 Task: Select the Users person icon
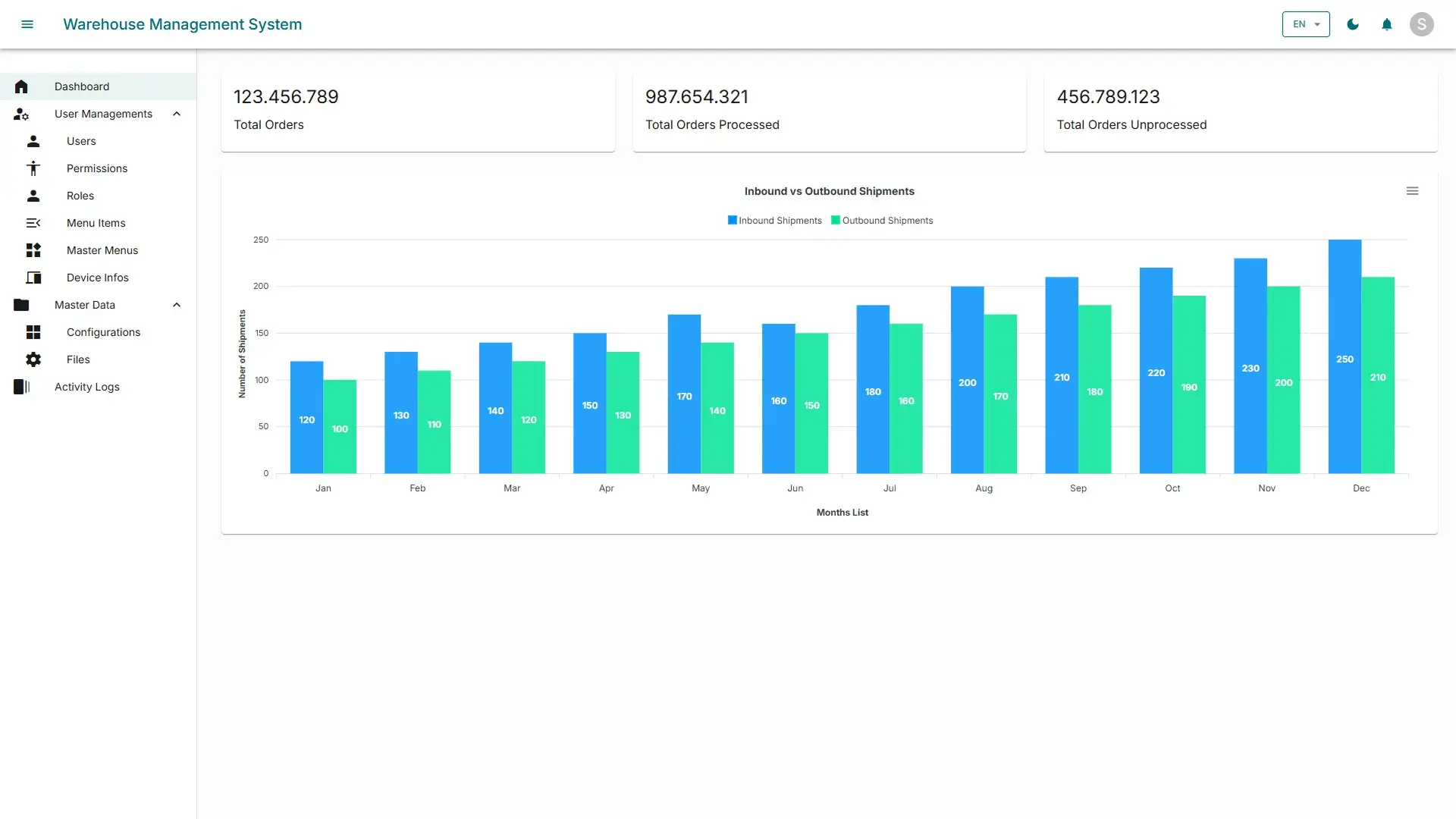pos(33,141)
